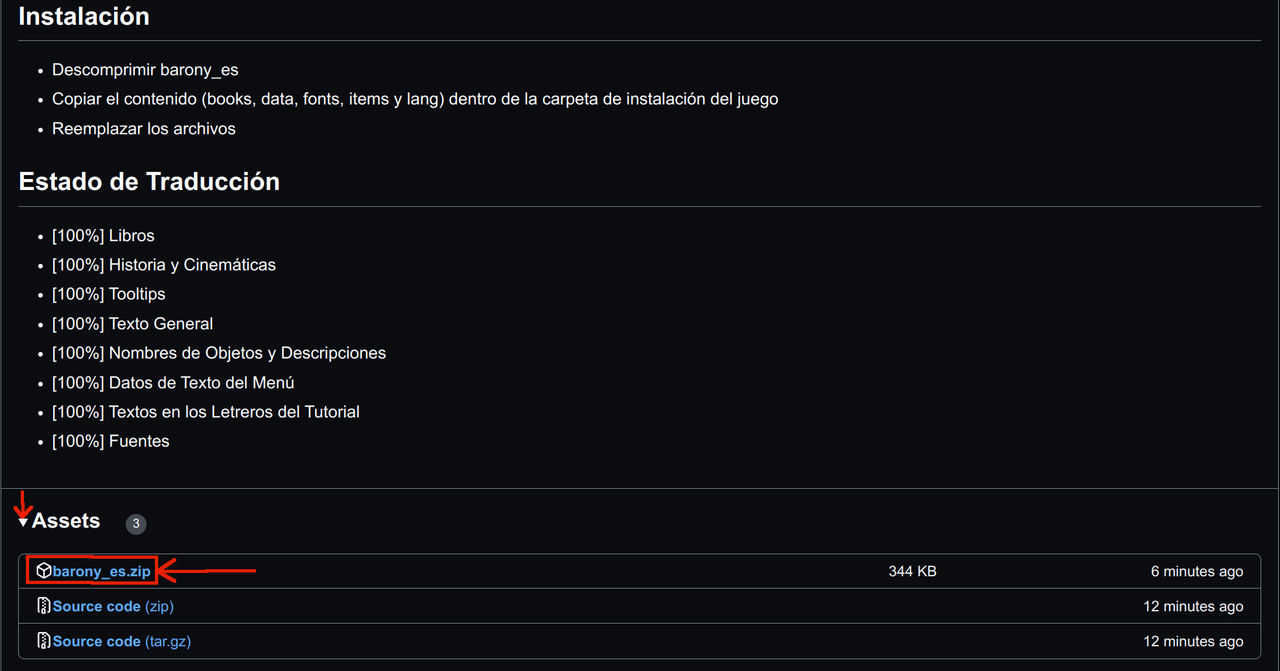
Task: Select the '[100%] Fuentes' list item
Action: 111,441
